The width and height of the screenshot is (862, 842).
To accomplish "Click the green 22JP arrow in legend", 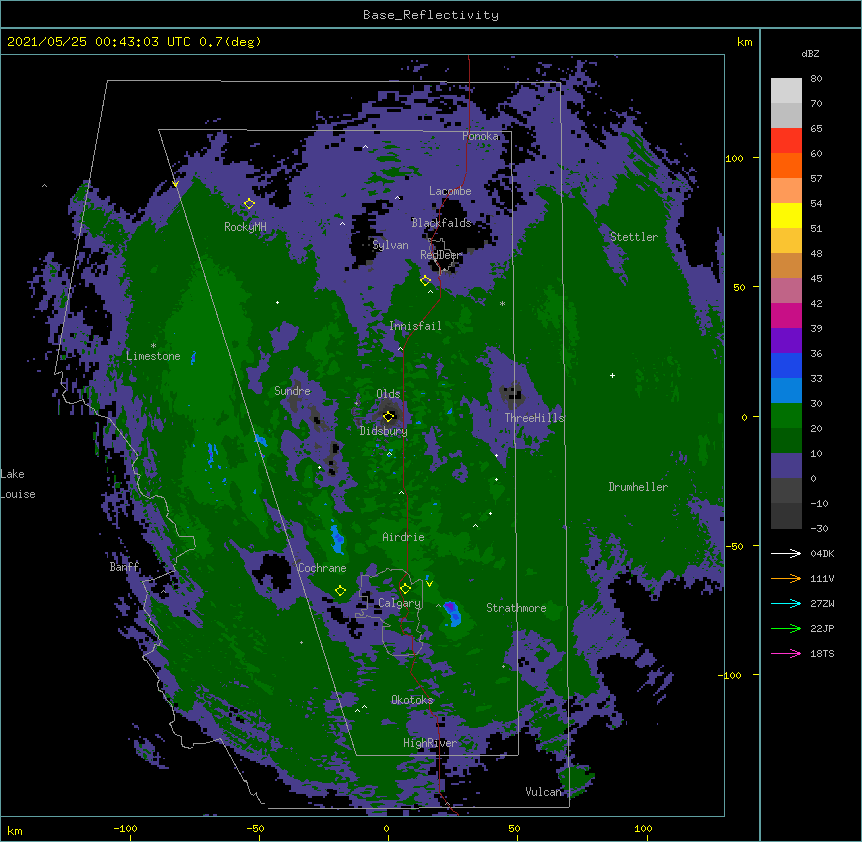I will click(x=786, y=628).
